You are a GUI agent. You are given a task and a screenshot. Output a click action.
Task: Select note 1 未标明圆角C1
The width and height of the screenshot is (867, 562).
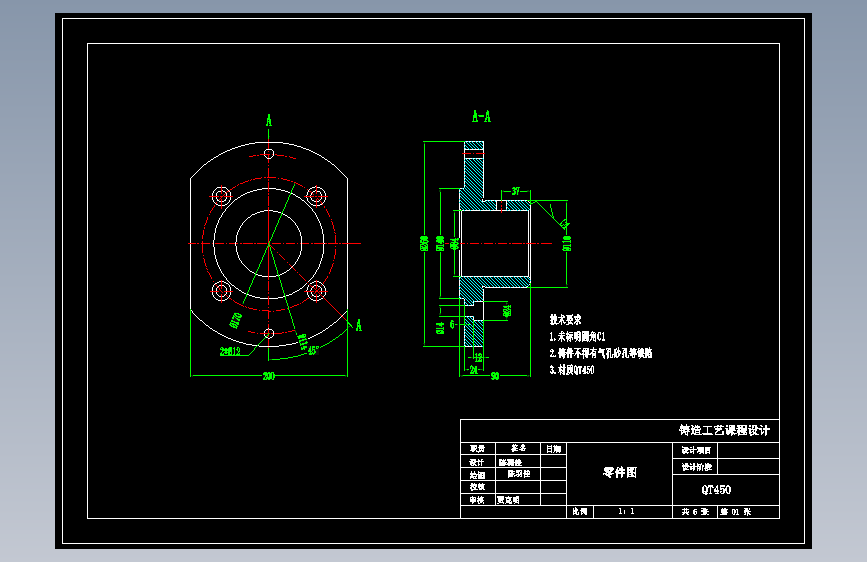(x=577, y=336)
